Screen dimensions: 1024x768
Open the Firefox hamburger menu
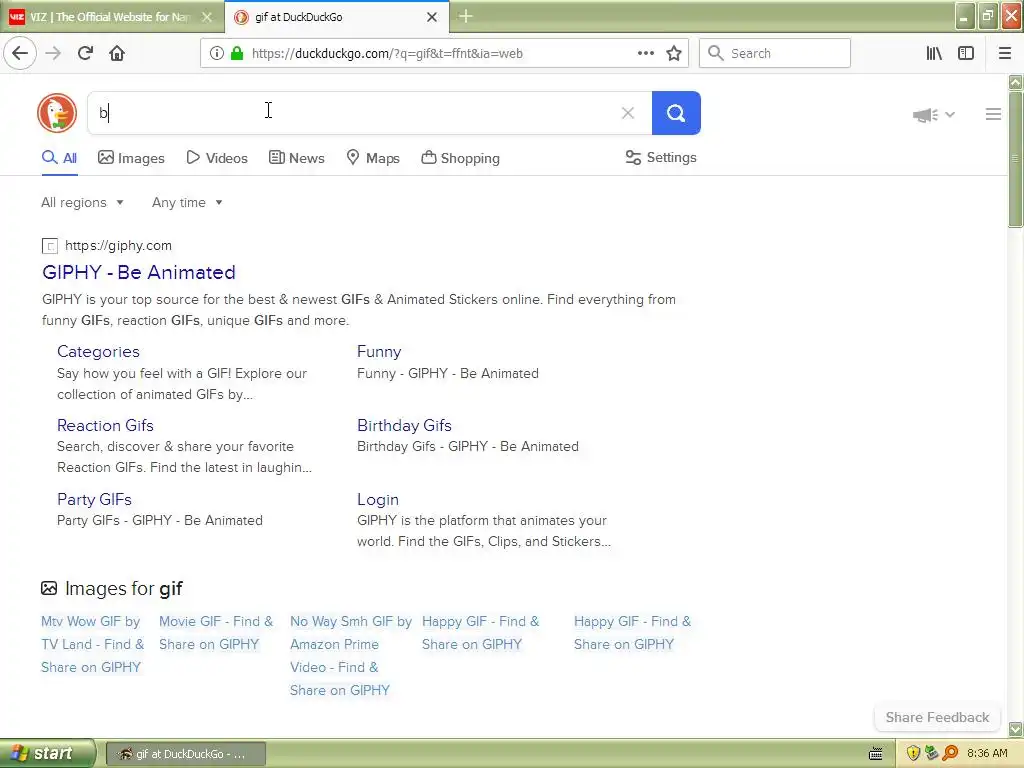1004,53
